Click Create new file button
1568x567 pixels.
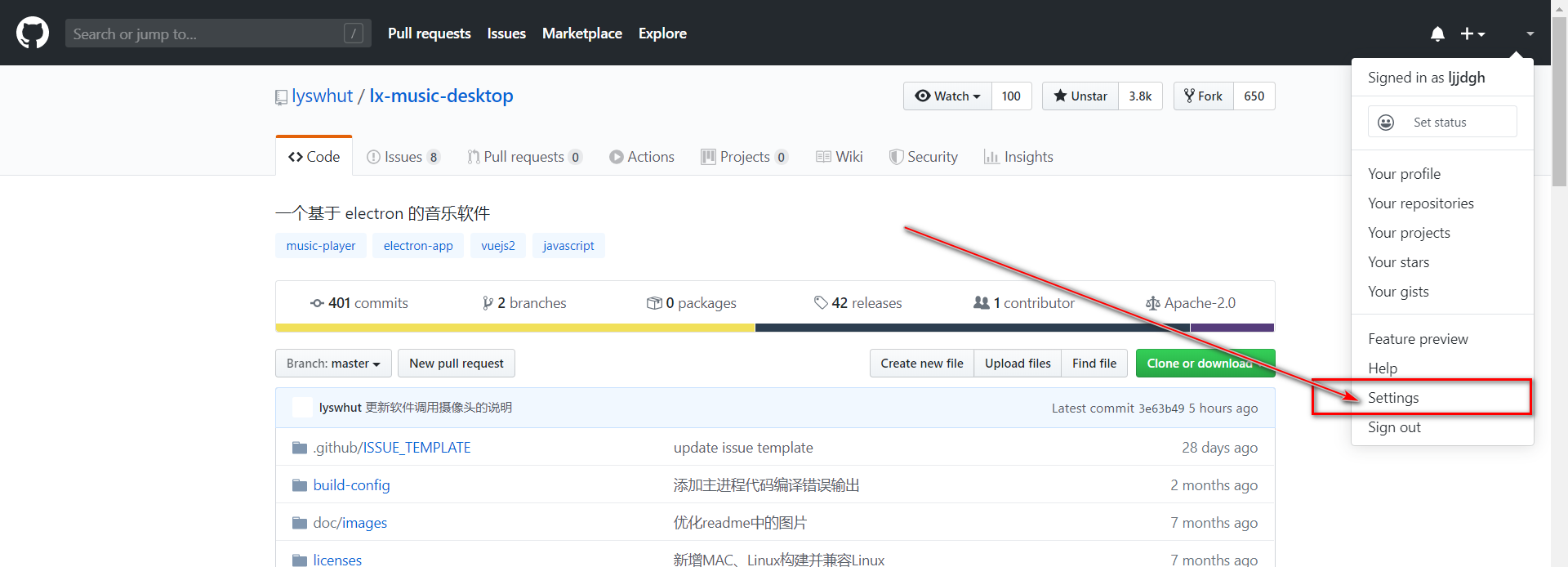[x=922, y=364]
